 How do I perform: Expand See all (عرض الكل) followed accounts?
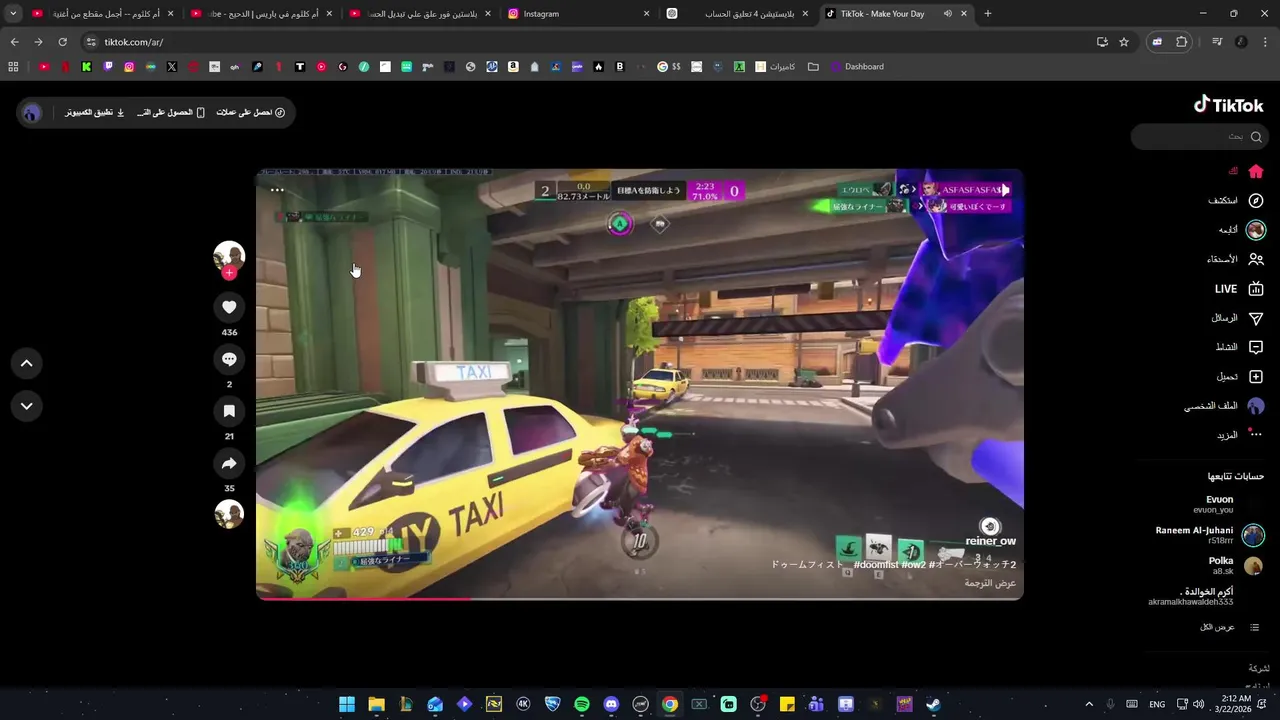1229,627
